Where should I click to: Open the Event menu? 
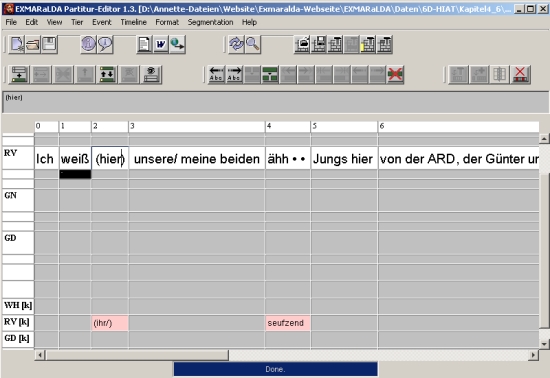[102, 22]
